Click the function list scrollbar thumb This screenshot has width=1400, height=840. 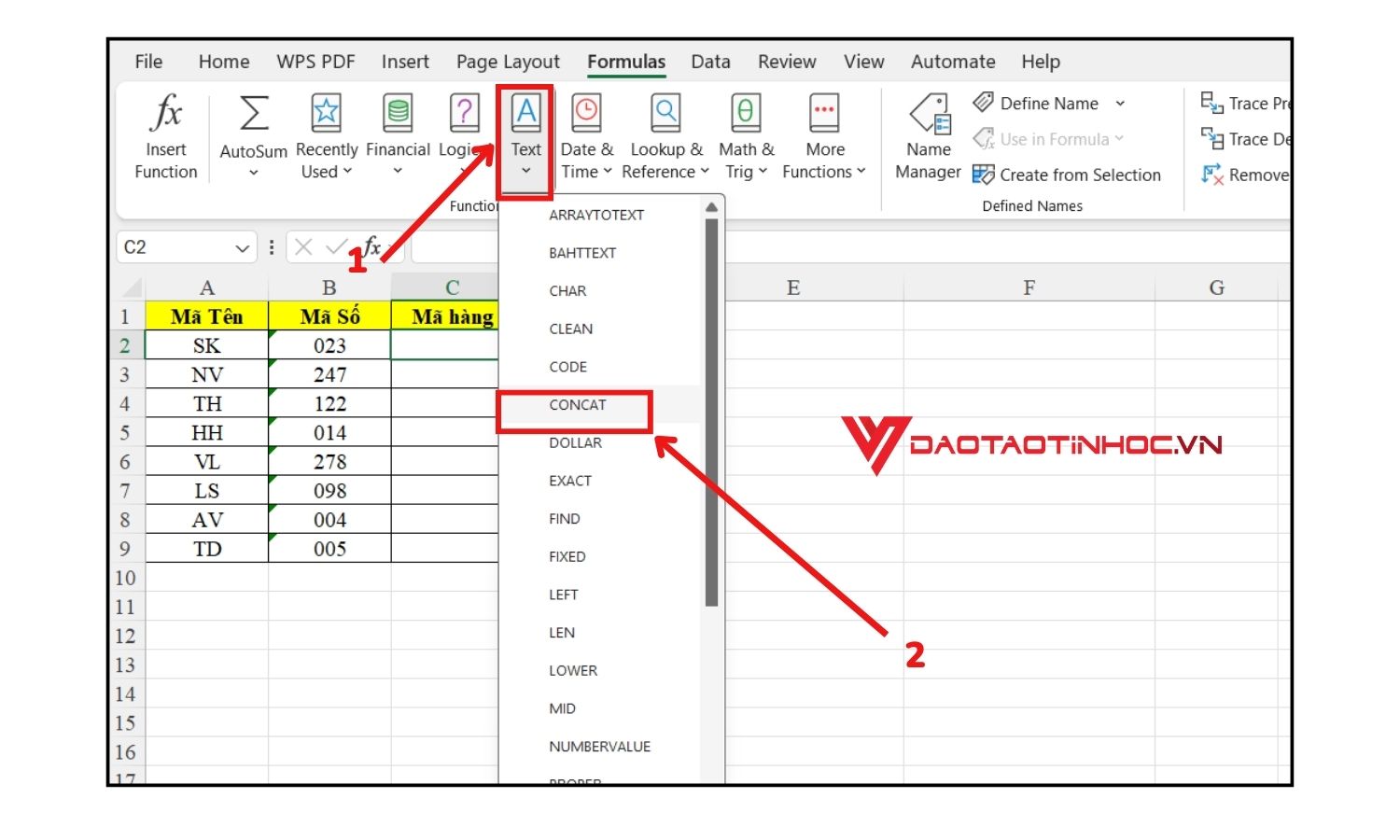coord(711,413)
